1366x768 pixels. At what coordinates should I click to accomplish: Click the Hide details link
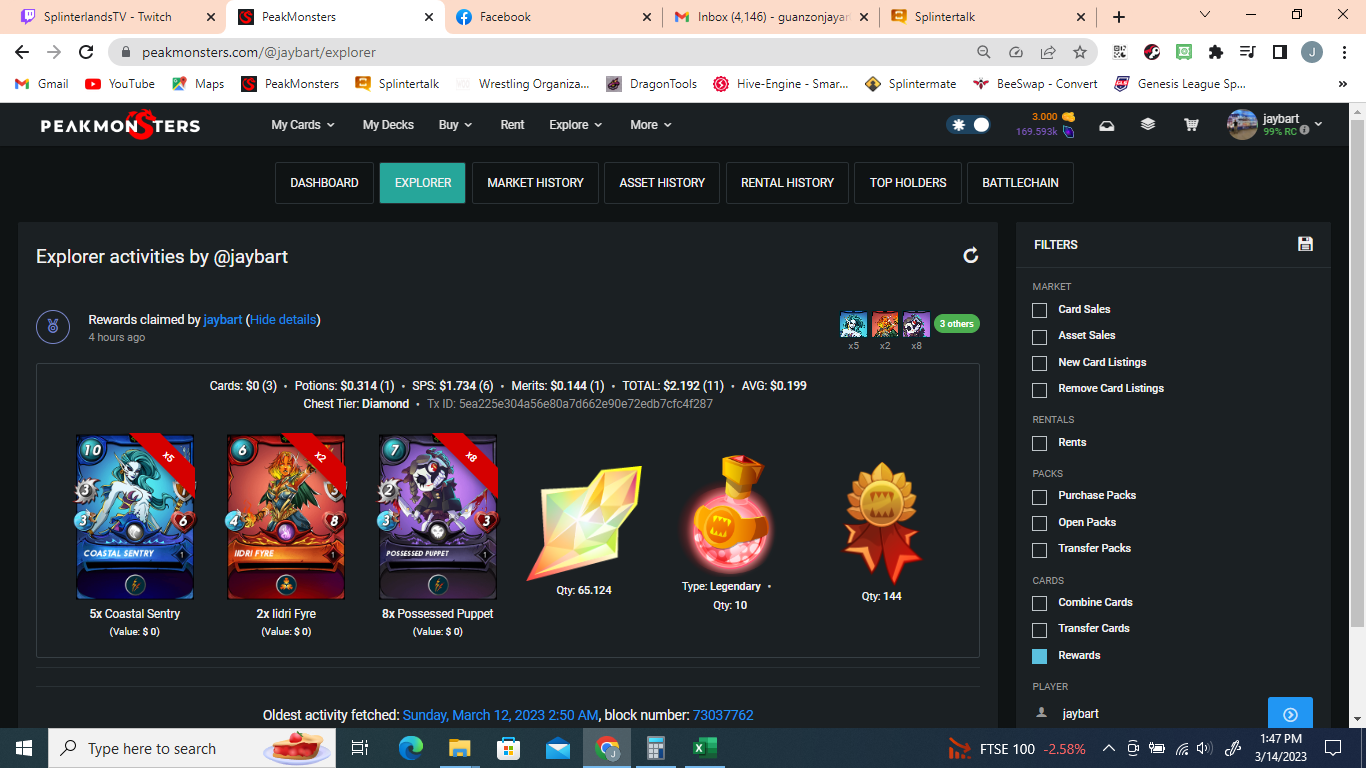pos(283,320)
